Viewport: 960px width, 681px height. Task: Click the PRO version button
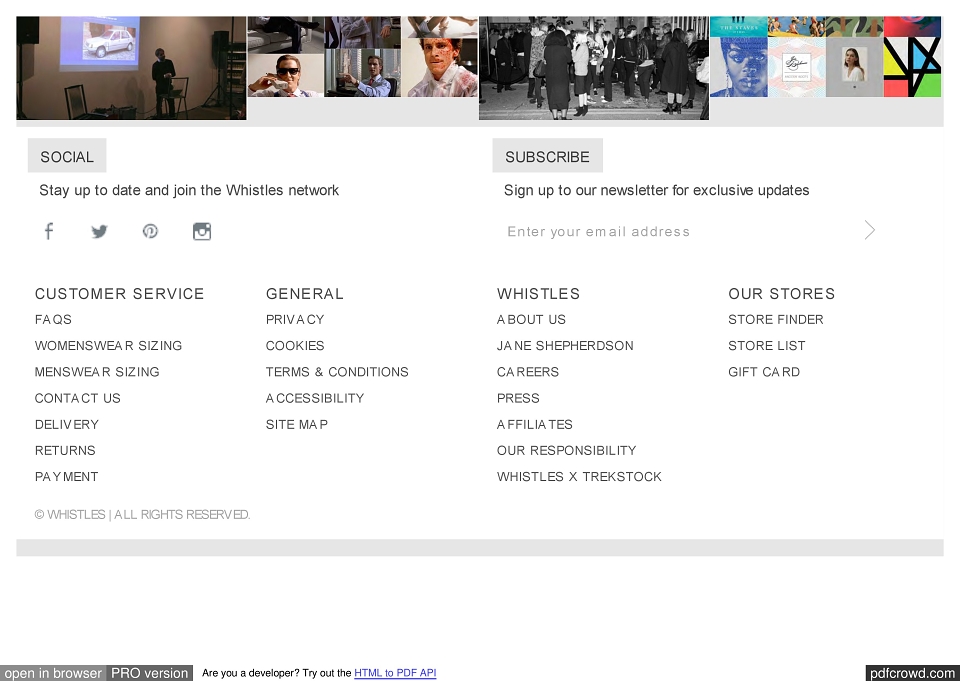pos(149,673)
